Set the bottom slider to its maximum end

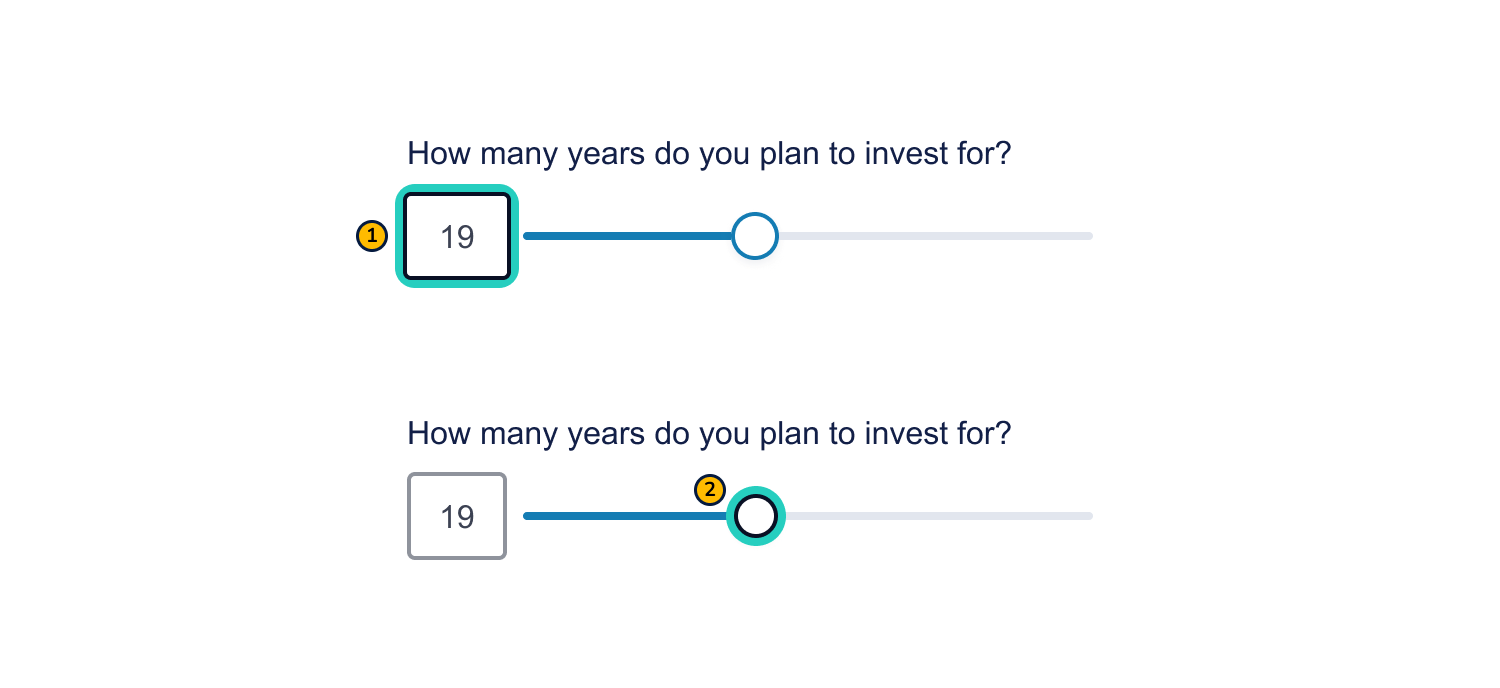1091,516
